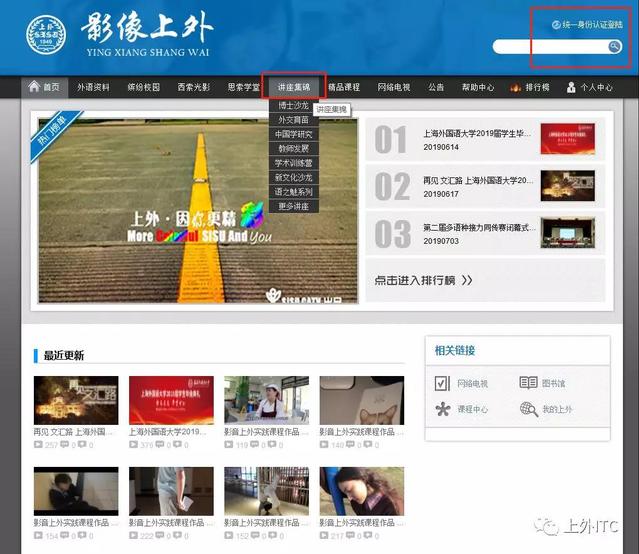Select 教师发展 from the dropdown
Screen dimensions: 639x554
pos(294,148)
